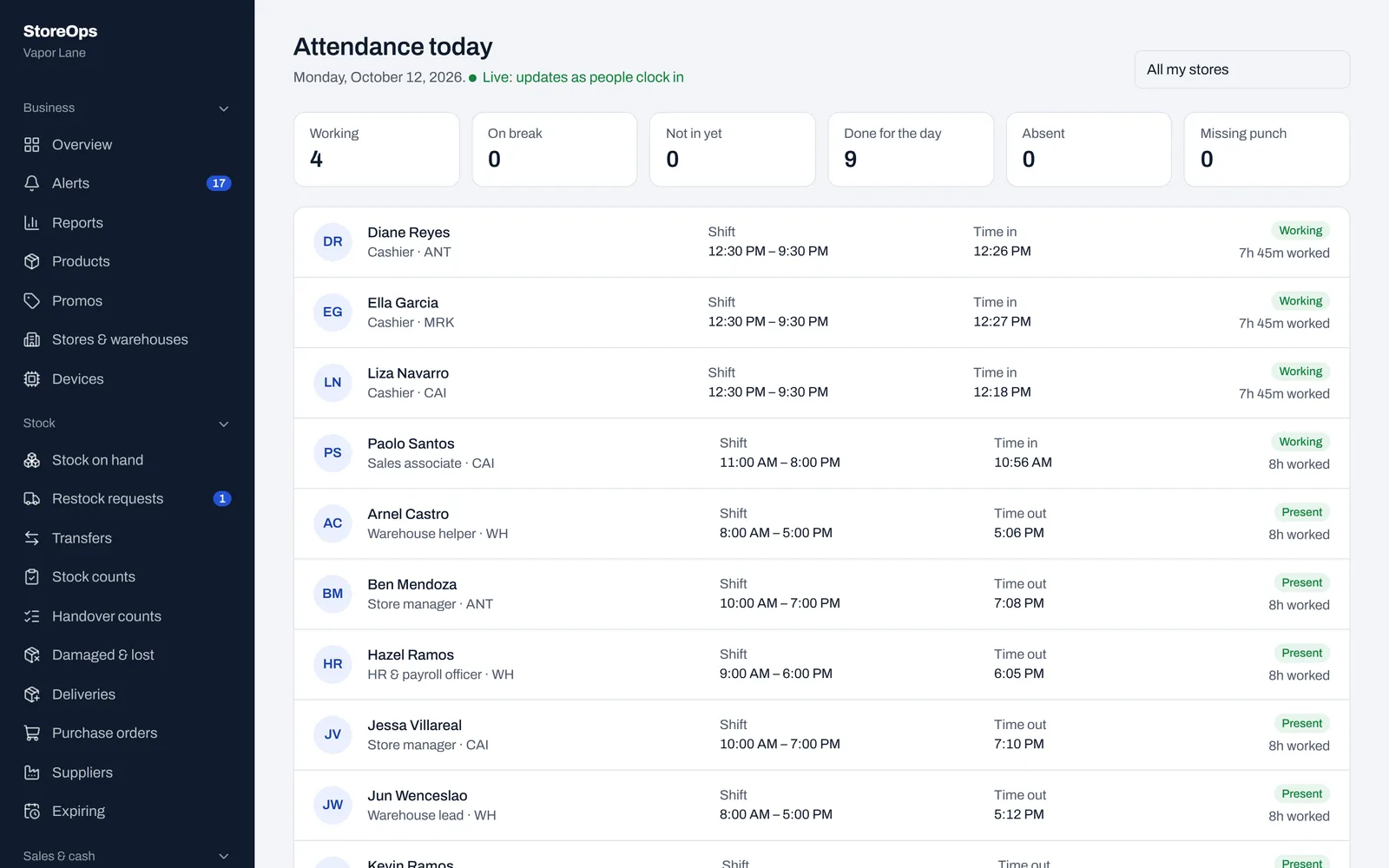Expand the Sales & cash section chevron

click(224, 856)
